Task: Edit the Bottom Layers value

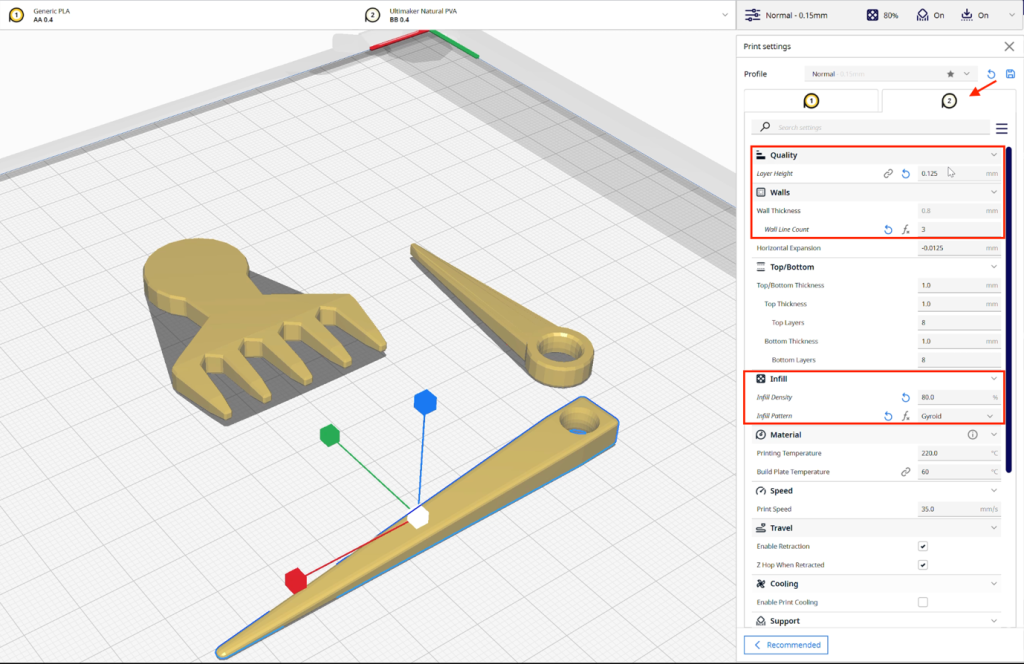Action: point(959,360)
